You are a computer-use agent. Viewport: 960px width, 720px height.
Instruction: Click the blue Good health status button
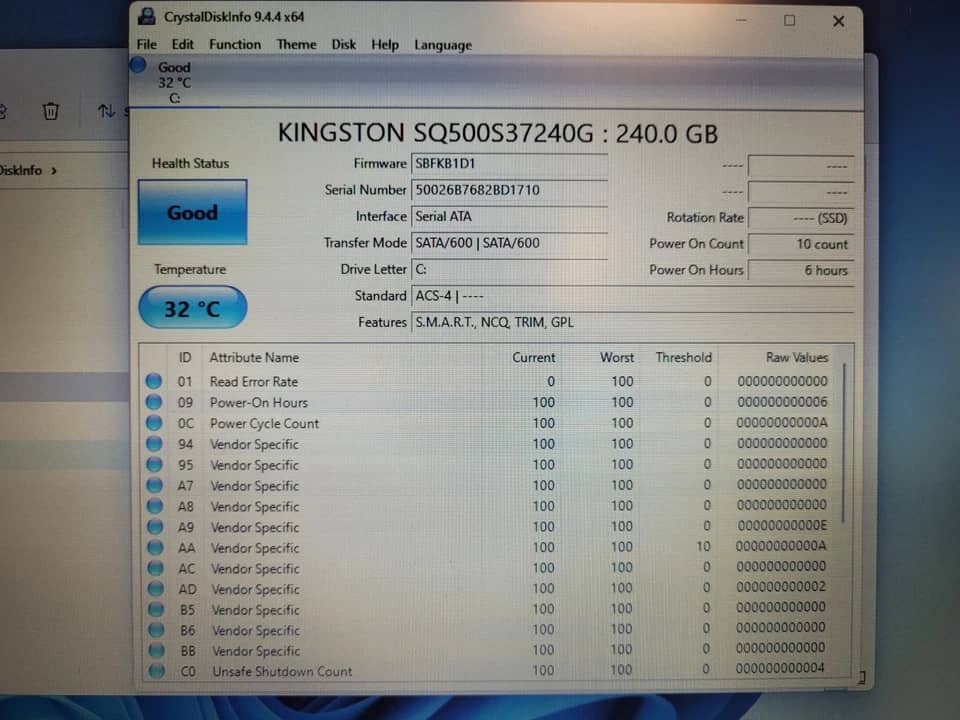(192, 212)
